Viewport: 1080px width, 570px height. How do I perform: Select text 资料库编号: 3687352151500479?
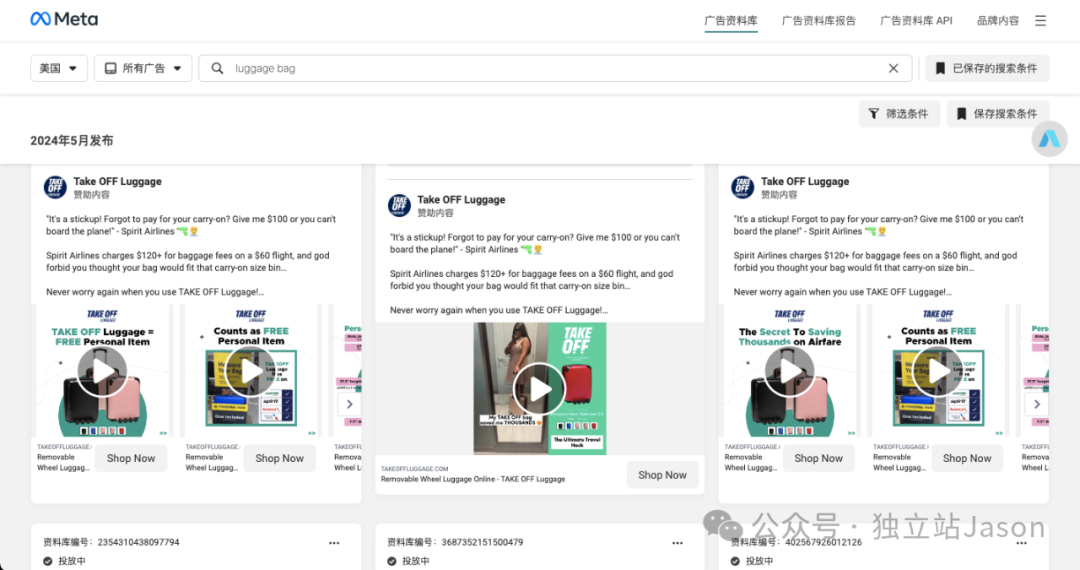(x=455, y=542)
